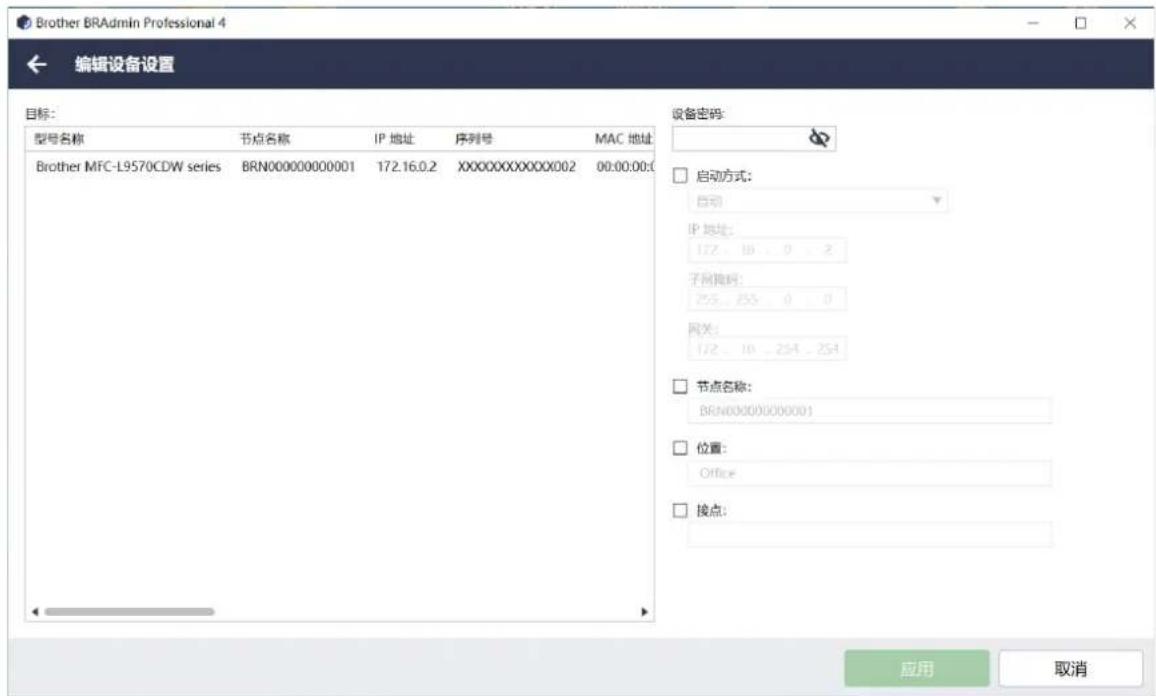Click the node name BRN000000000001 field
1156x696 pixels.
click(x=870, y=411)
